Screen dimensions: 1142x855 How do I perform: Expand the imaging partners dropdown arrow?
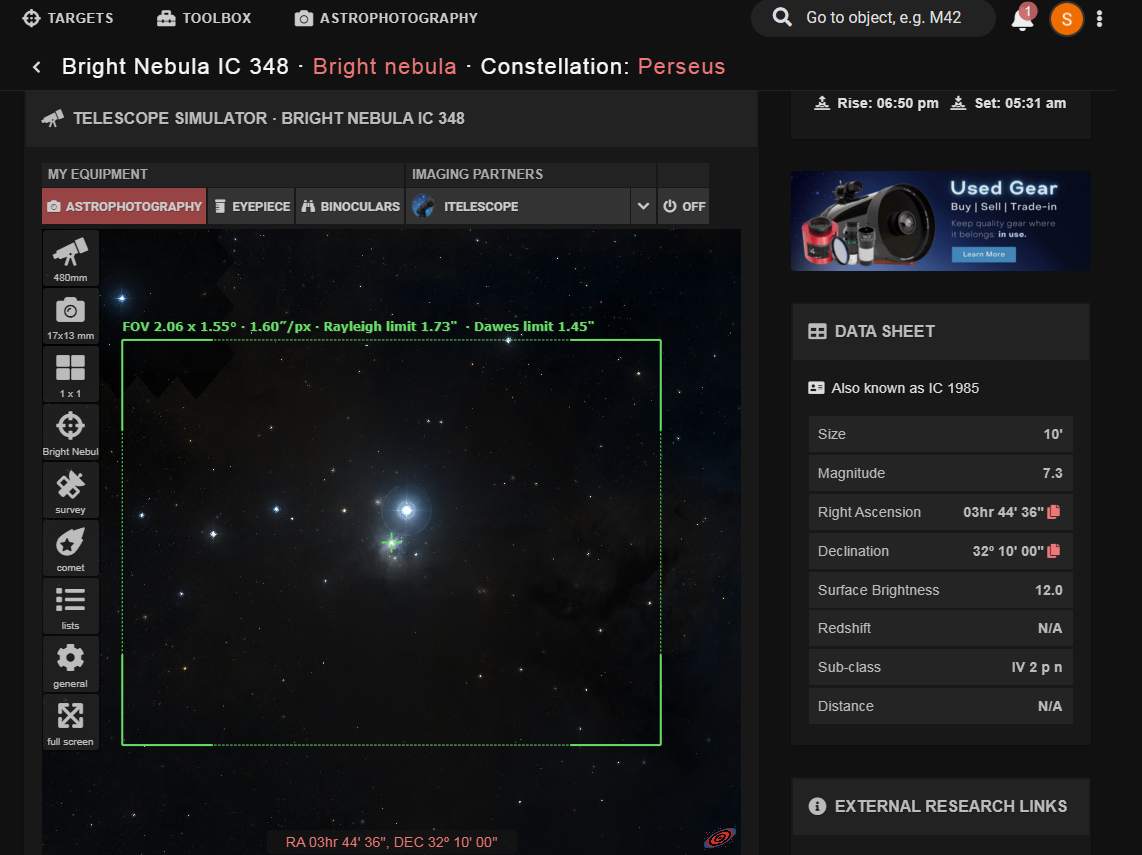coord(643,206)
